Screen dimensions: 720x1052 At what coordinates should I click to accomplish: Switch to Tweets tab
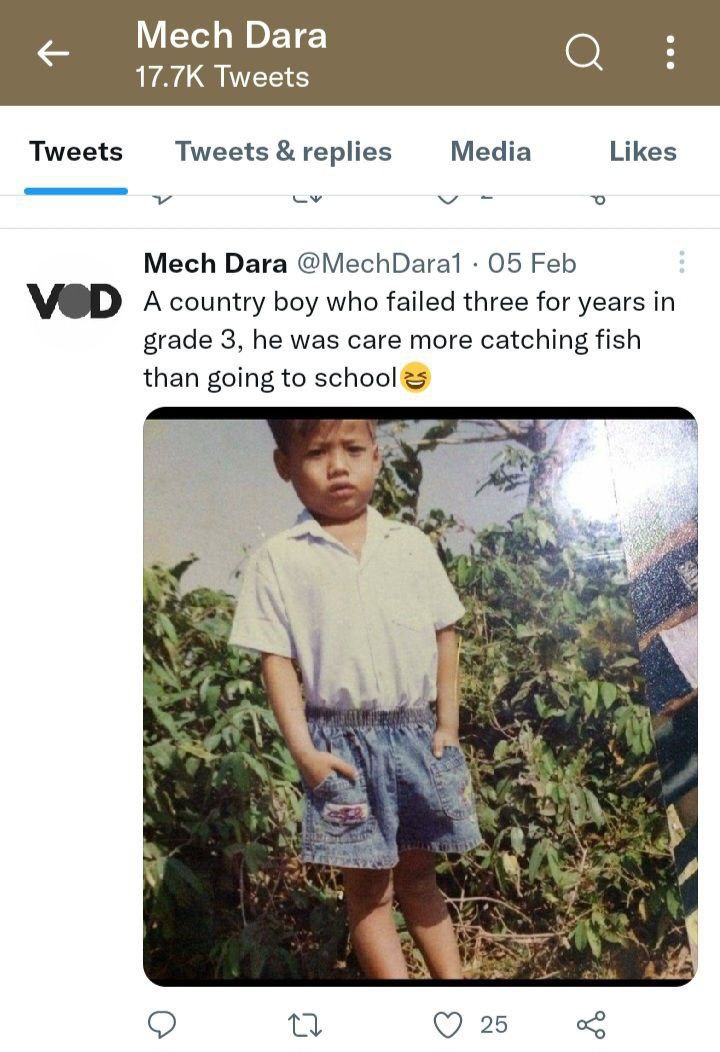pyautogui.click(x=76, y=152)
